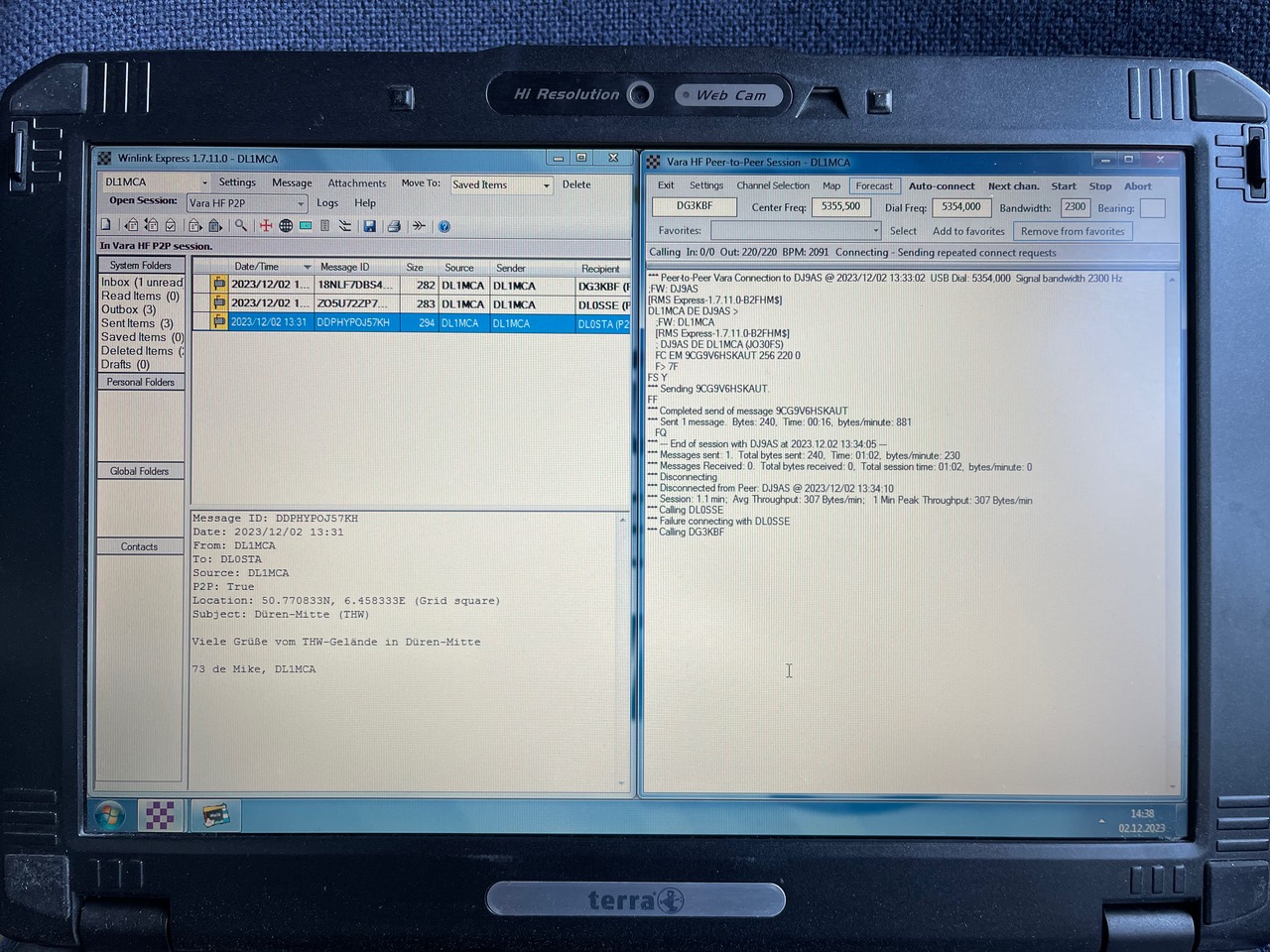This screenshot has width=1270, height=952.
Task: Click the Forecast button
Action: (874, 185)
